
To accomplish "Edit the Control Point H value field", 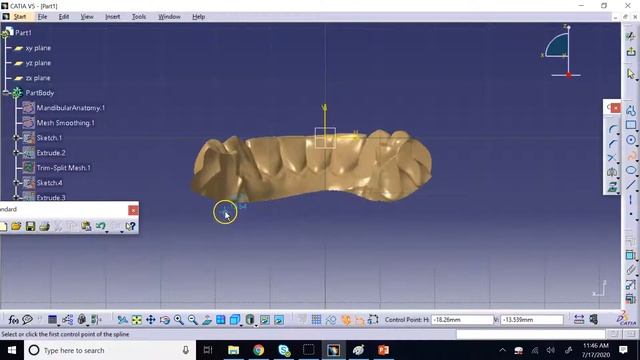I will [x=462, y=320].
